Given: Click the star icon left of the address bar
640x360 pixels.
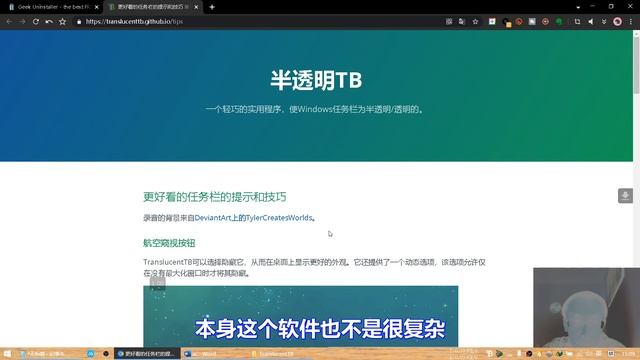Looking at the screenshot, I should (62, 22).
